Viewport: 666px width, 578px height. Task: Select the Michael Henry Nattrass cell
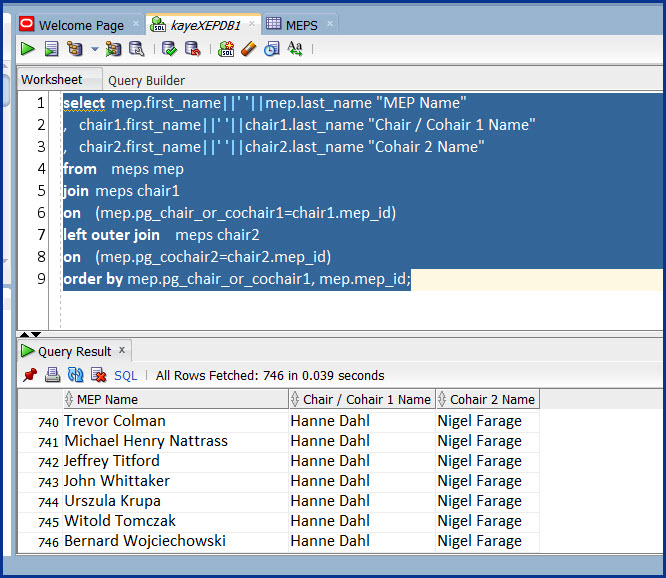tap(176, 441)
